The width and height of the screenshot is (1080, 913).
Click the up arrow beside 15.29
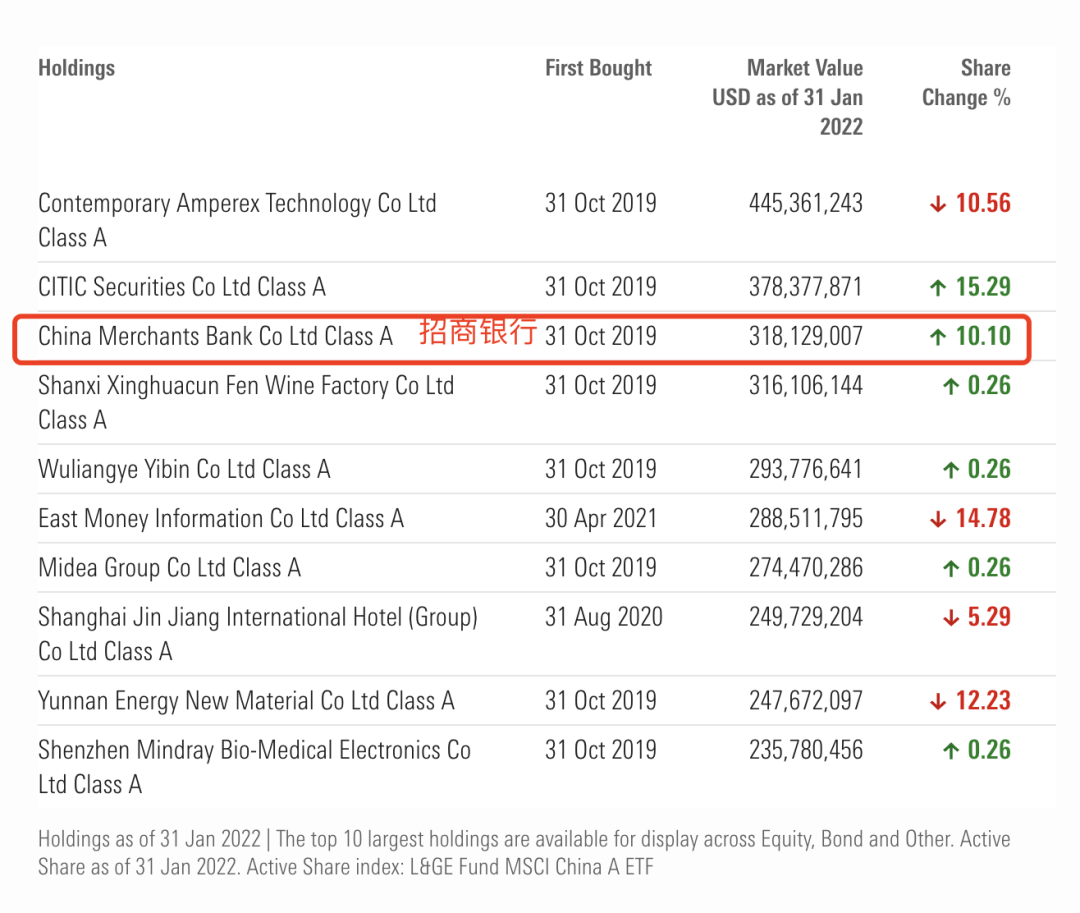pyautogui.click(x=937, y=287)
